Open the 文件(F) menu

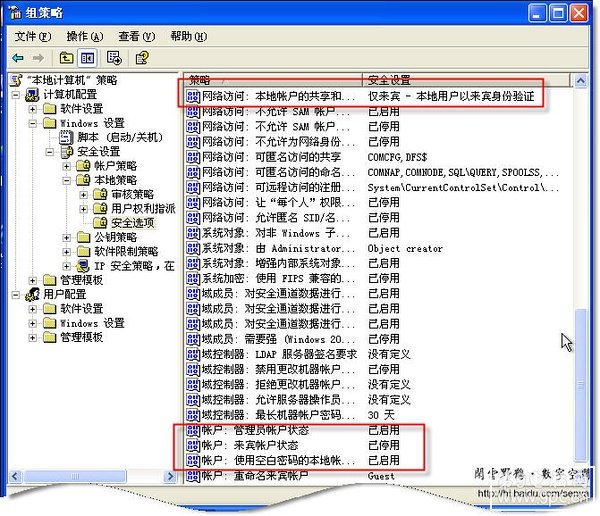(33, 36)
